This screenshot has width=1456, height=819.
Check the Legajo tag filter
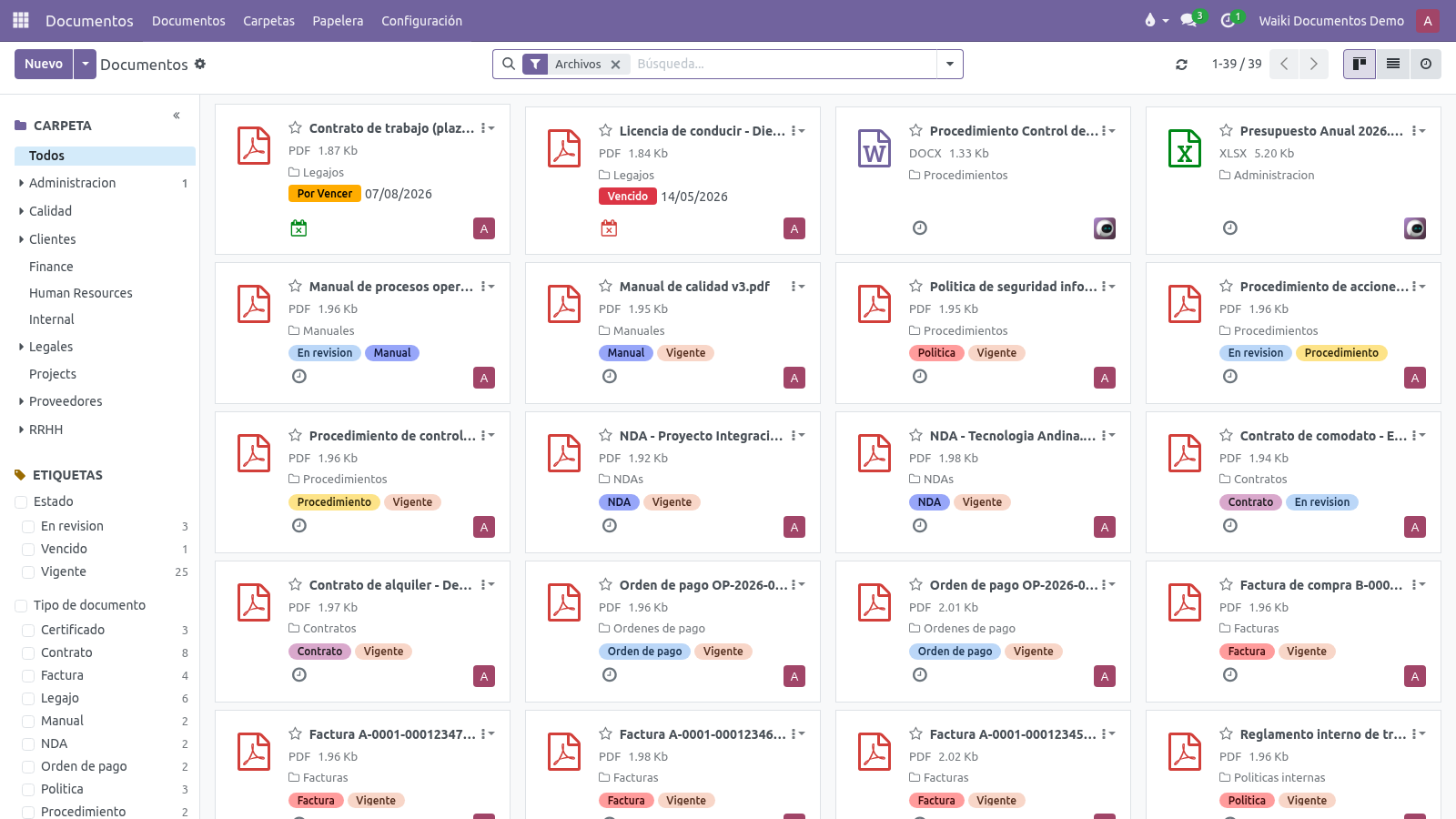point(28,699)
